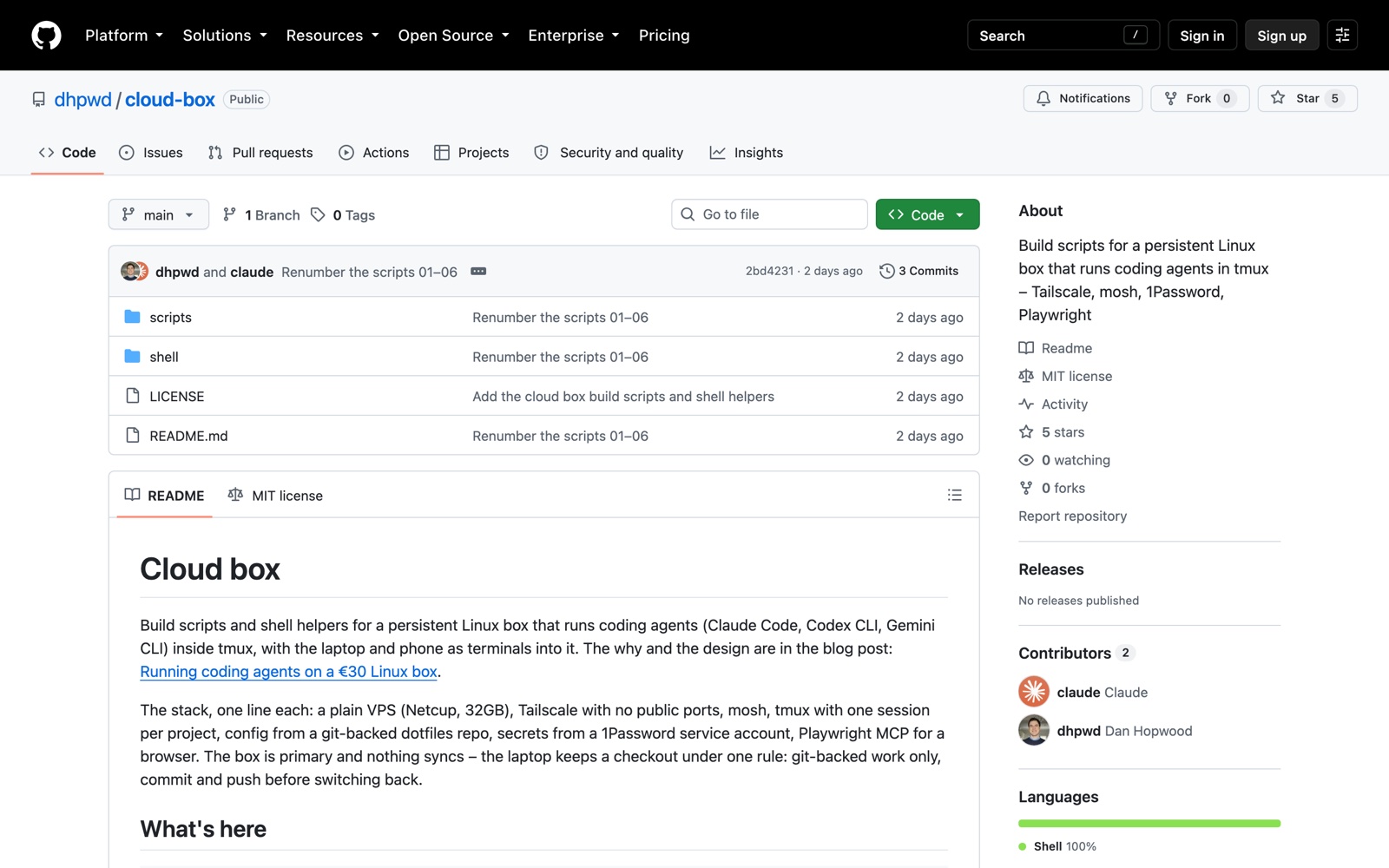
Task: Click dhpwd contributor avatar
Action: pos(1034,731)
